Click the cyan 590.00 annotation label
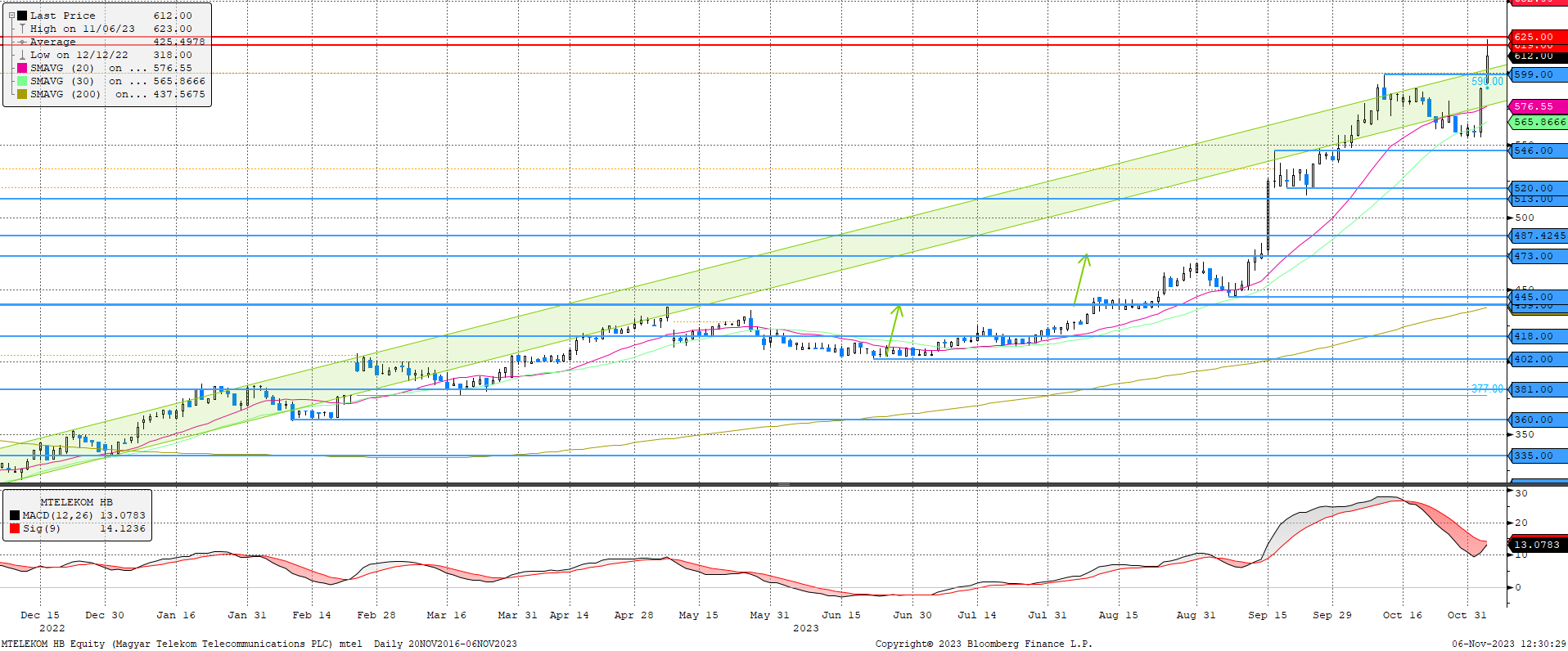 [x=1487, y=81]
